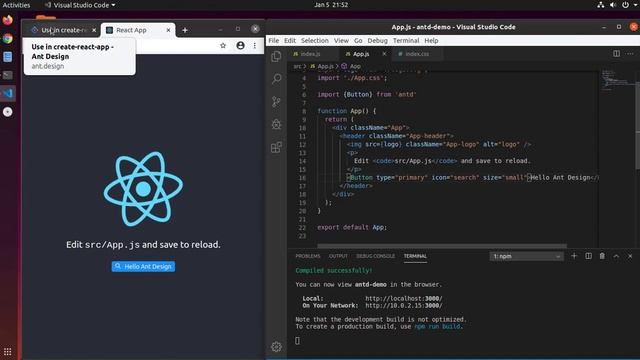640x360 pixels.
Task: Open Chrome from the Ubuntu dock
Action: (x=8, y=38)
